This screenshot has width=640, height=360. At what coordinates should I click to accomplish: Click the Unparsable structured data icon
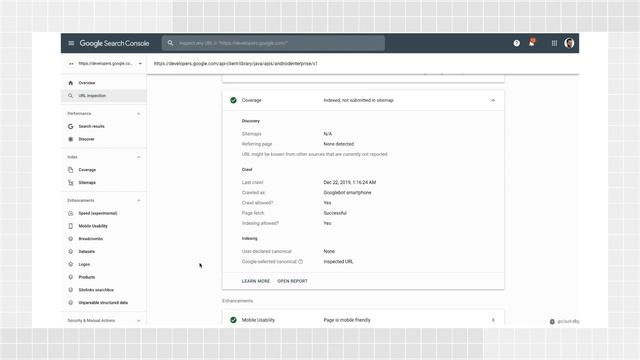pos(71,302)
